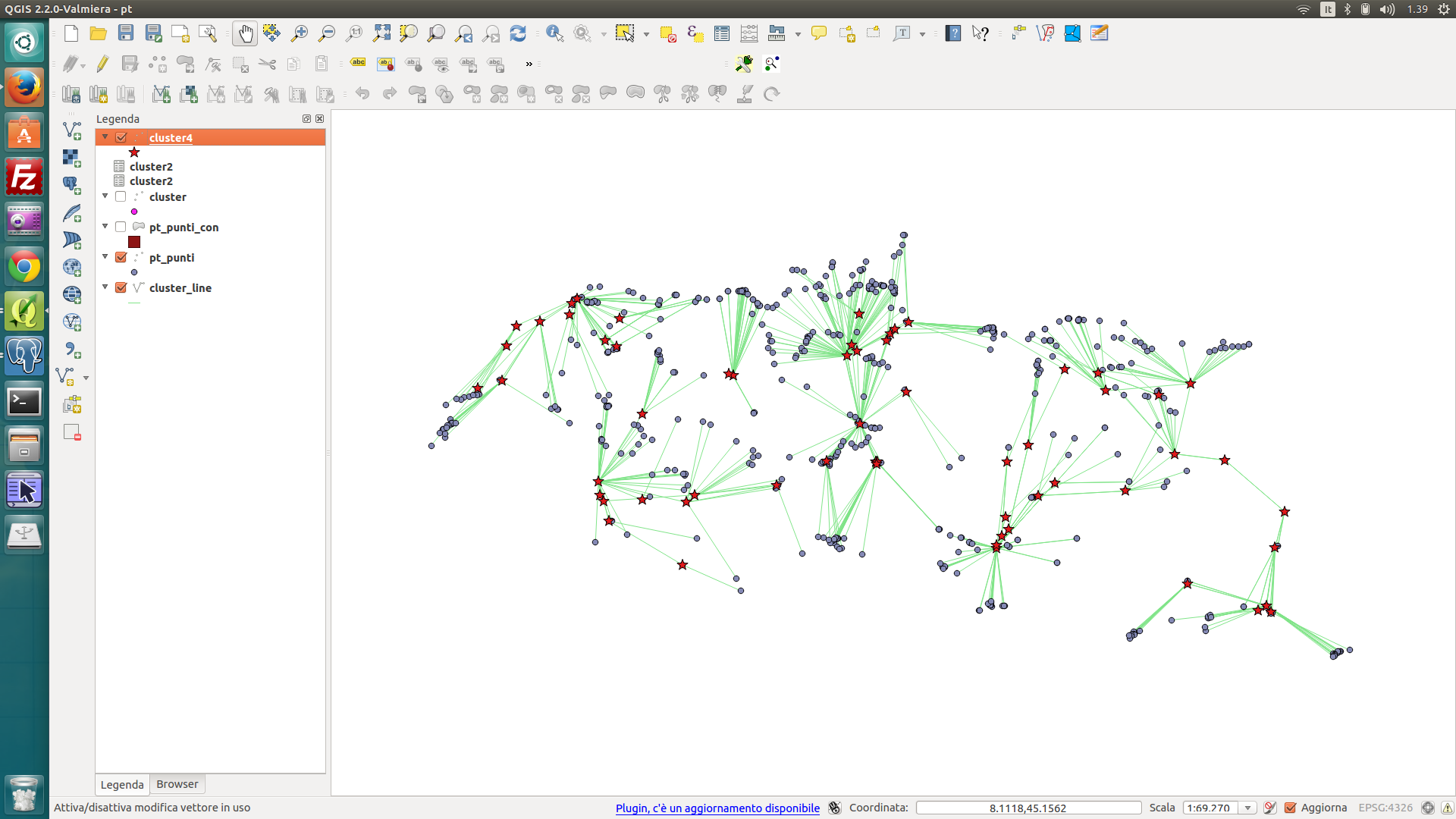1456x819 pixels.
Task: Select the first cluster2 table entry
Action: [x=151, y=167]
